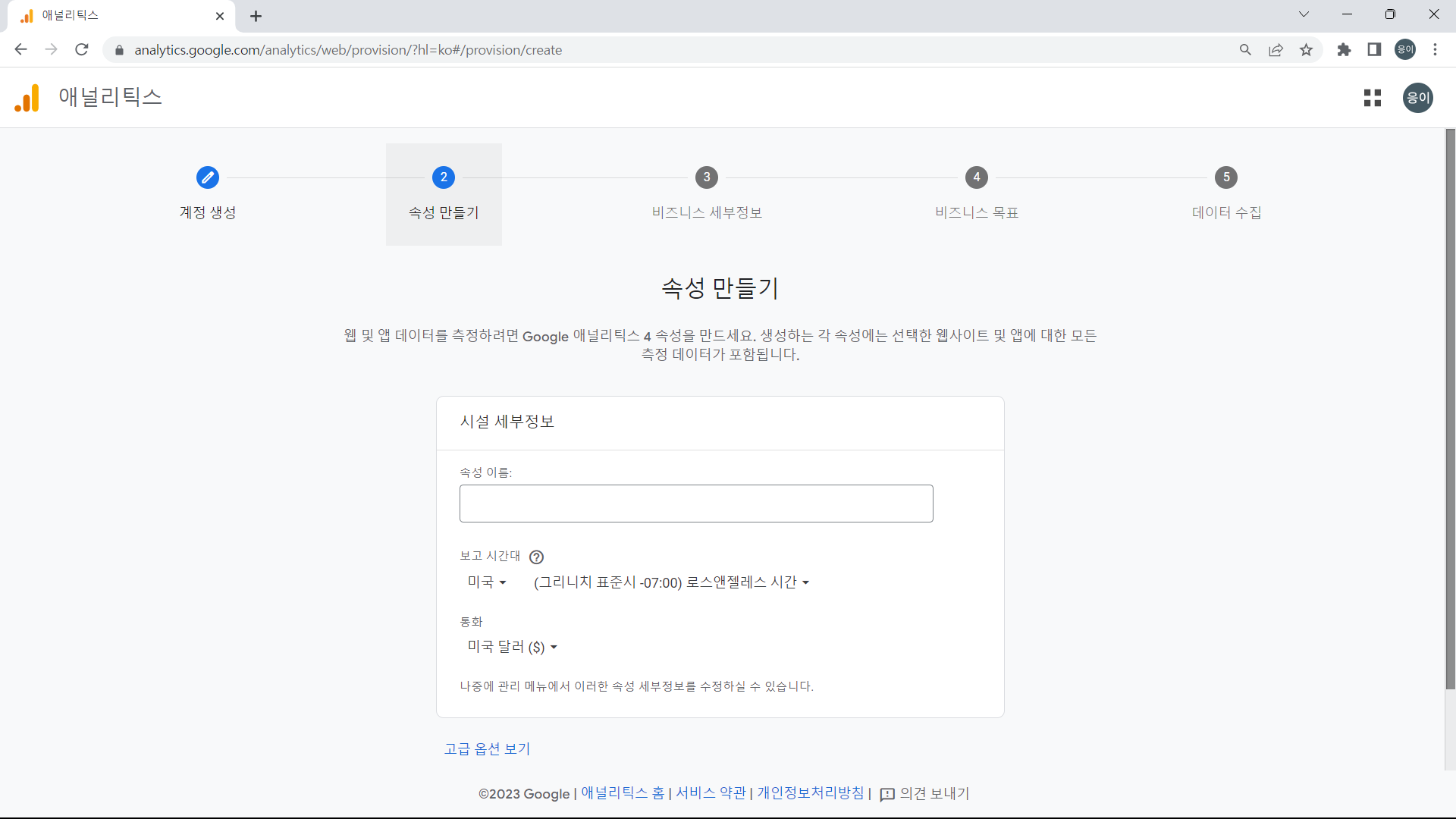Go back with the browser back arrow

tap(20, 49)
